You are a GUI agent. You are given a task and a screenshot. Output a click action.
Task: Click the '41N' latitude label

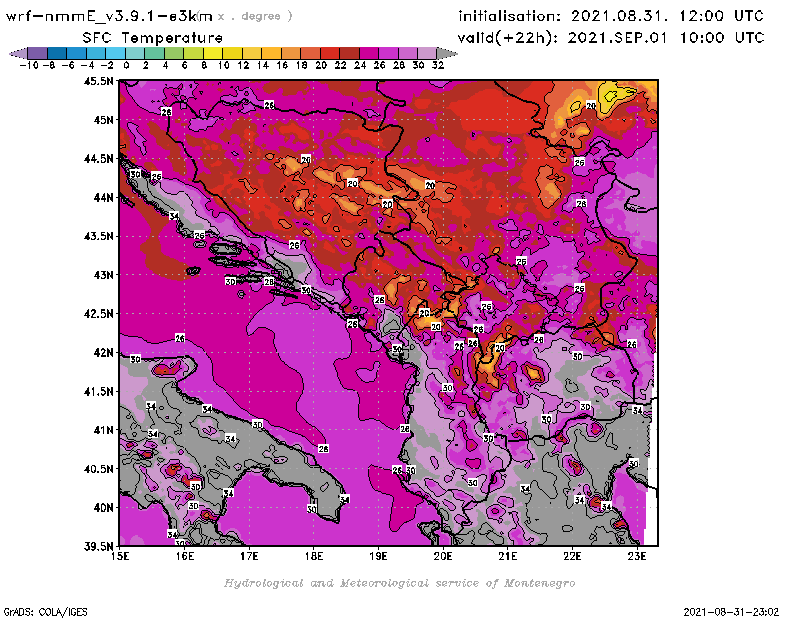pyautogui.click(x=104, y=430)
